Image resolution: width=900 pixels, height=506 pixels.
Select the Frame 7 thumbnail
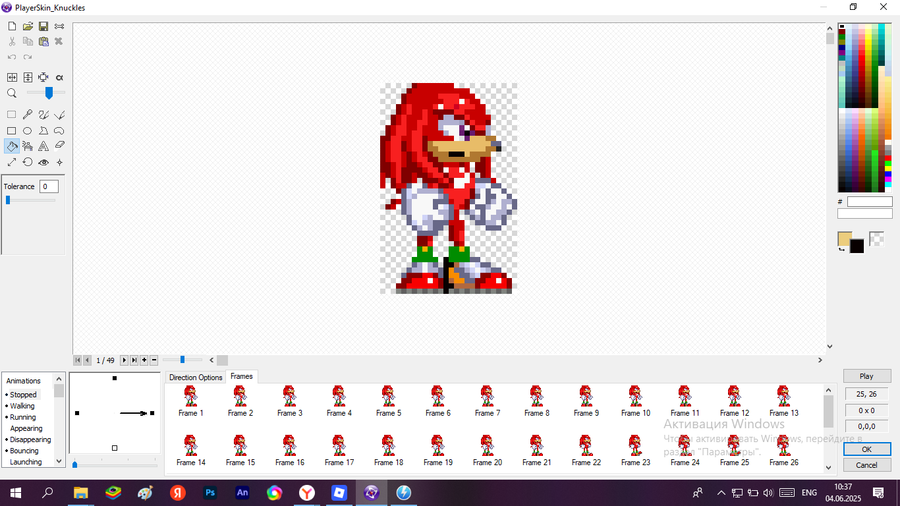[487, 401]
